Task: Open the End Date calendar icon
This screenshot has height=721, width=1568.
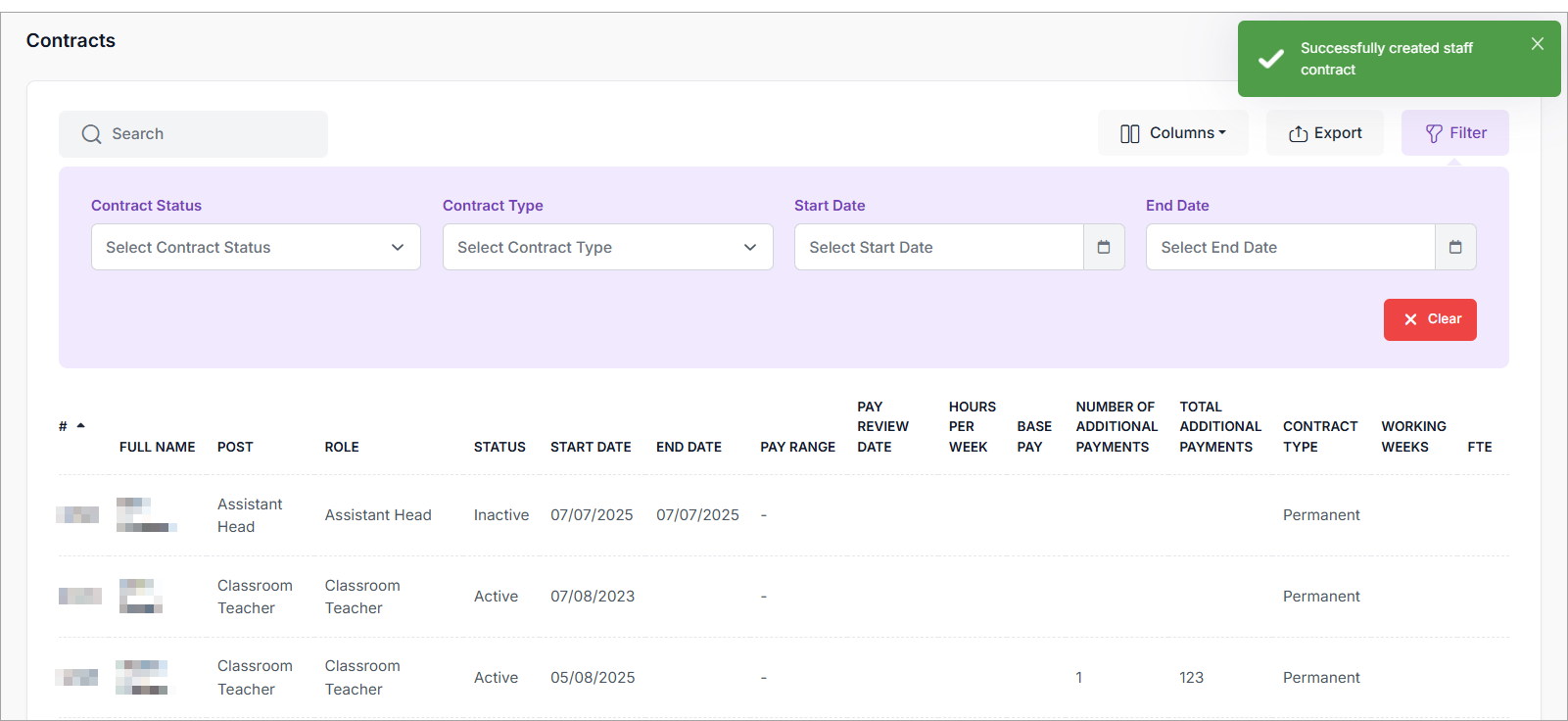Action: 1455,247
